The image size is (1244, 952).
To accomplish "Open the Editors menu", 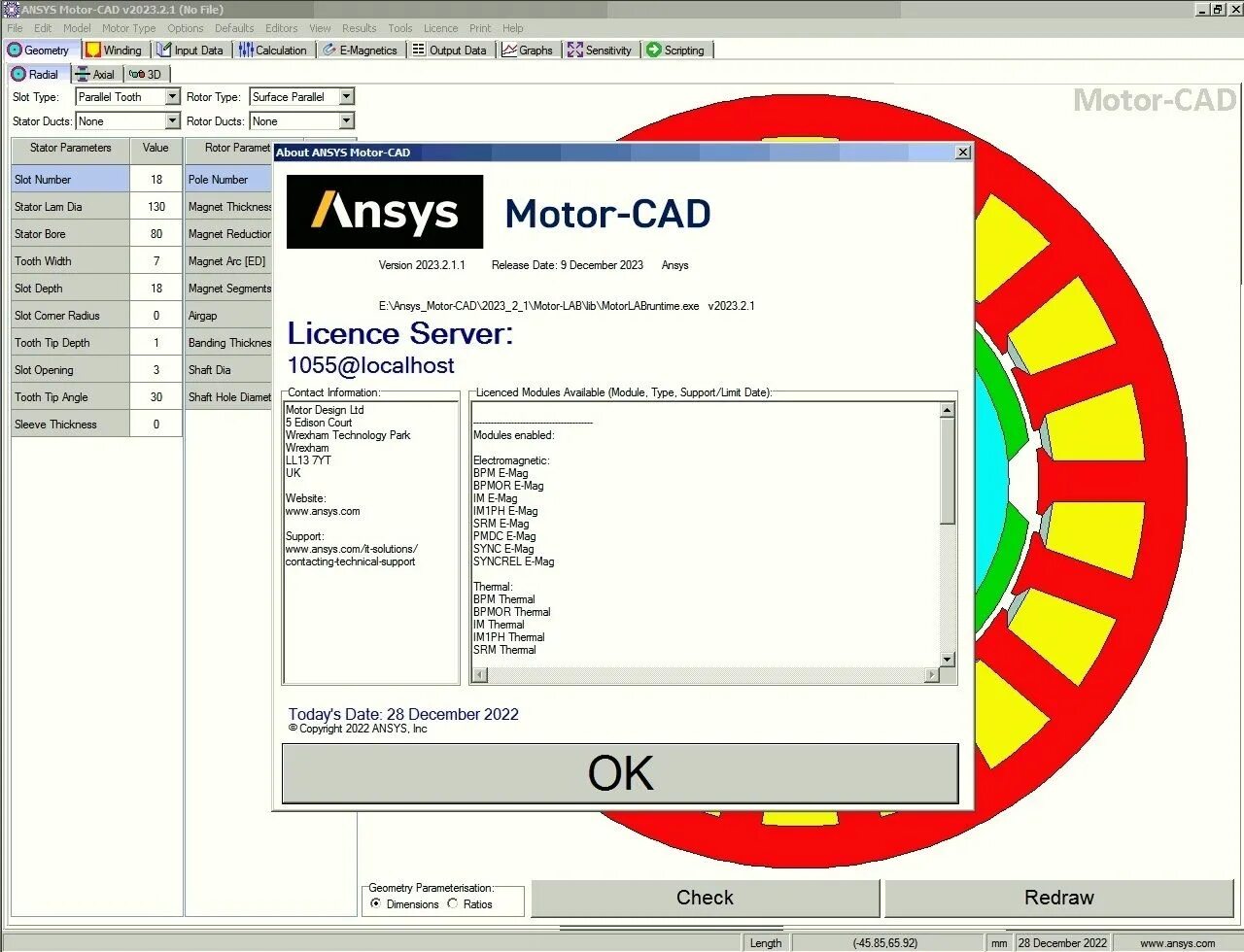I will coord(282,28).
